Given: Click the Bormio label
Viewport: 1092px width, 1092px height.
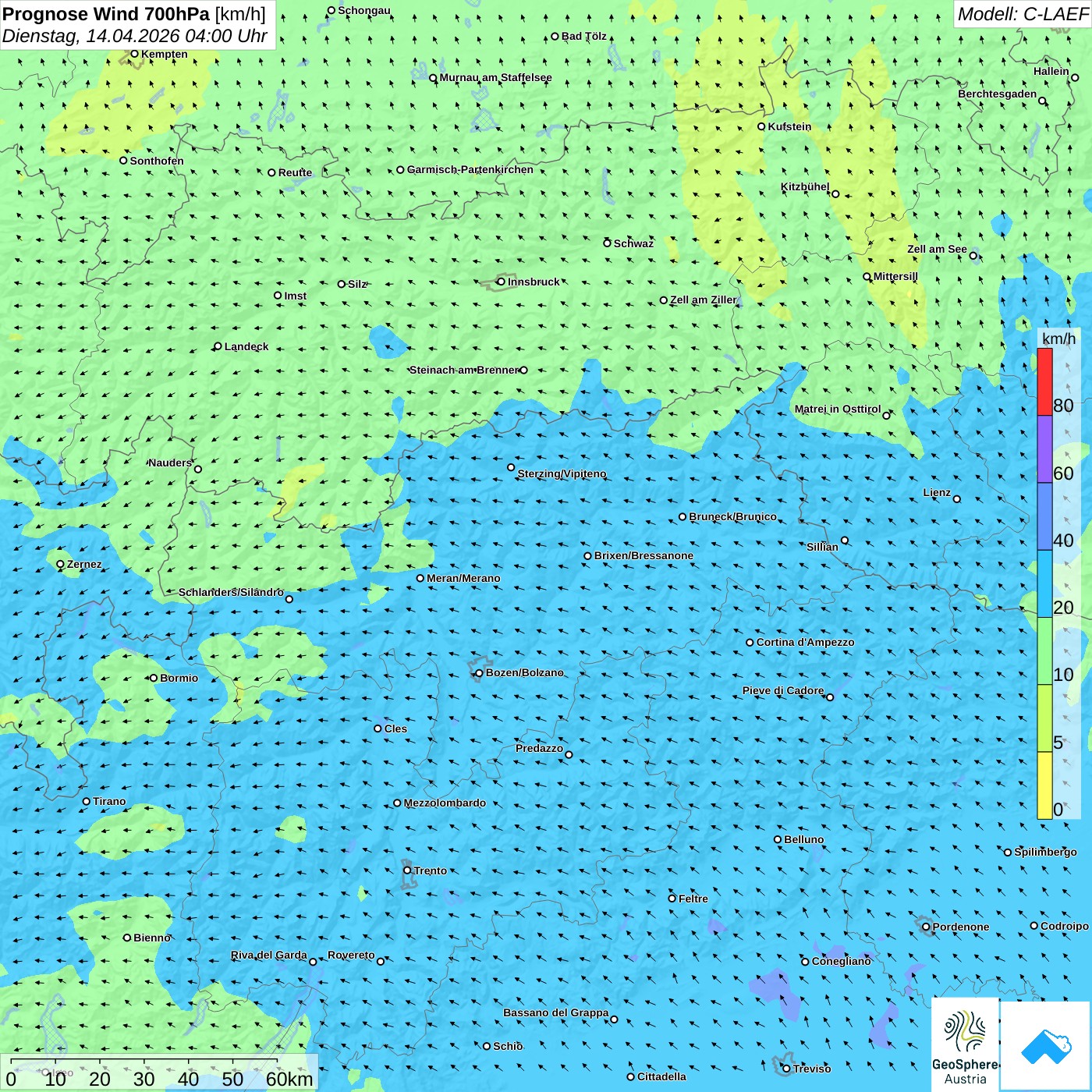Looking at the screenshot, I should click(179, 678).
